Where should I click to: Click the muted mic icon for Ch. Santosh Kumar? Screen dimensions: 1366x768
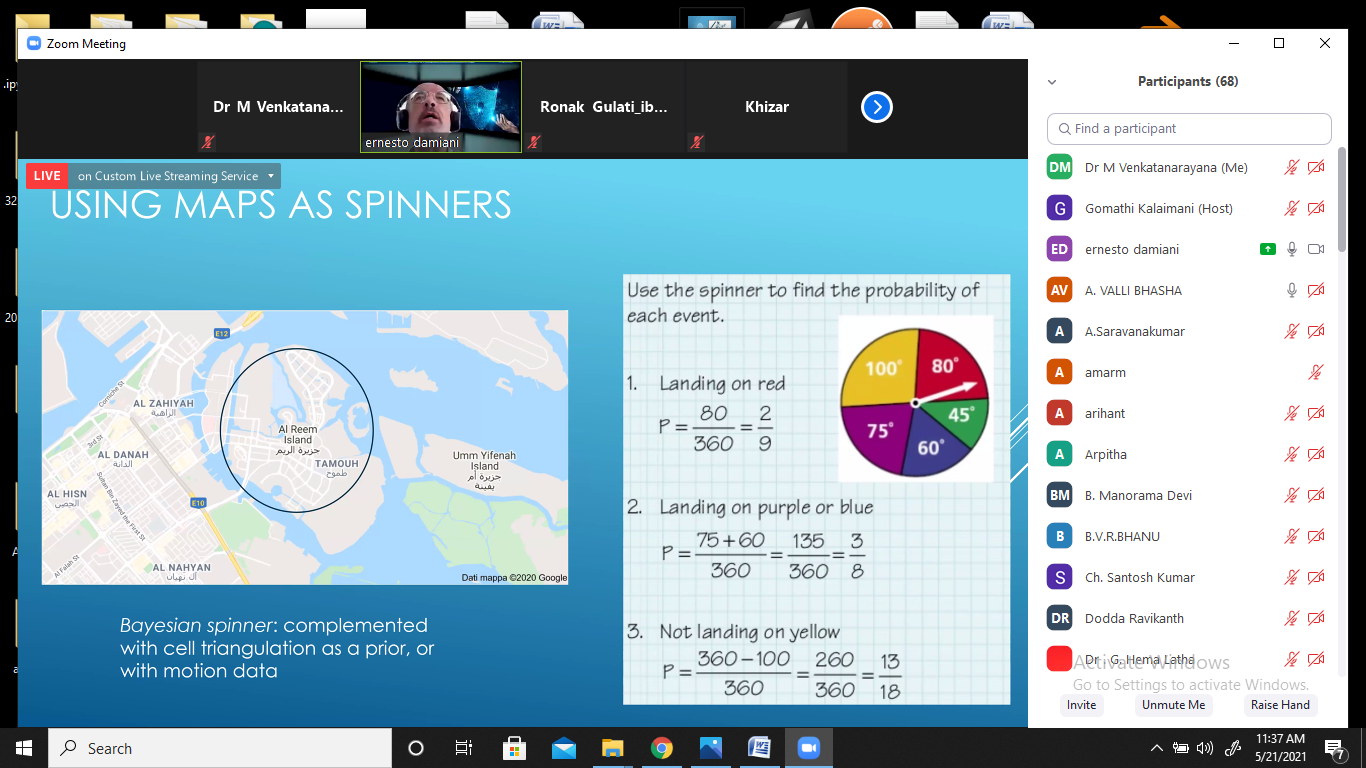pyautogui.click(x=1292, y=578)
